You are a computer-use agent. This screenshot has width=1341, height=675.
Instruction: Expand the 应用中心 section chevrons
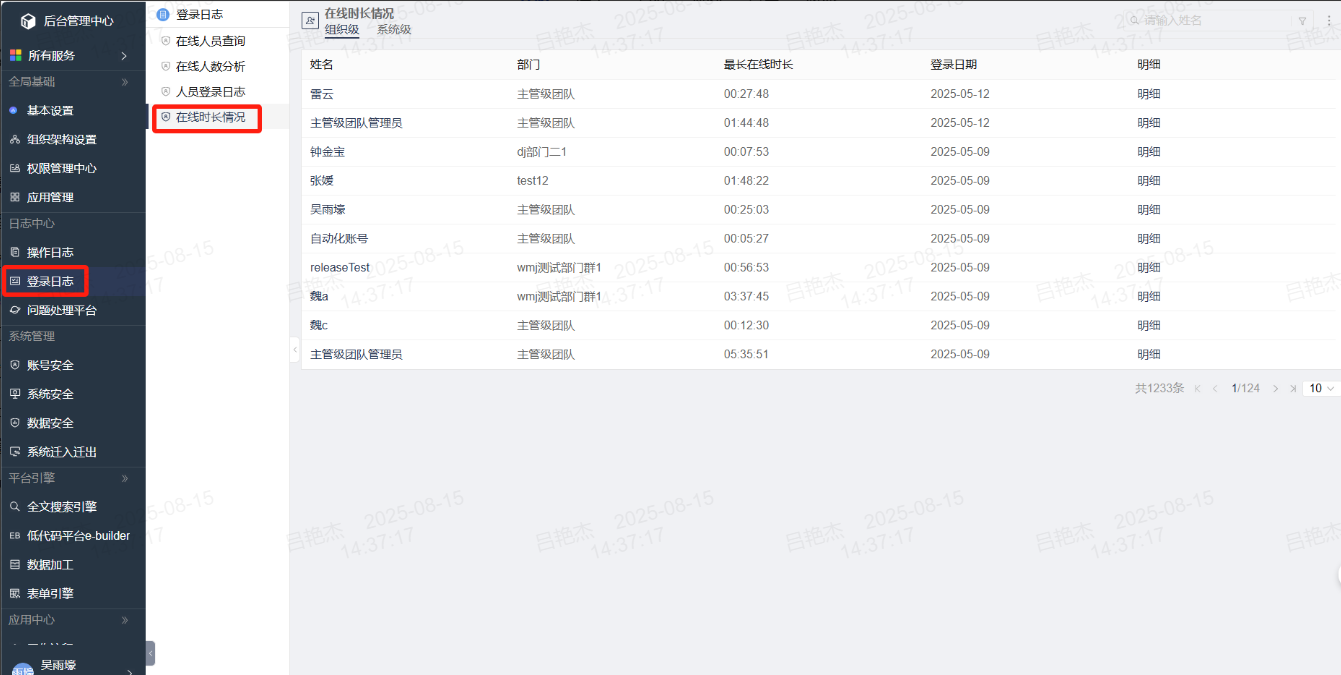[125, 621]
